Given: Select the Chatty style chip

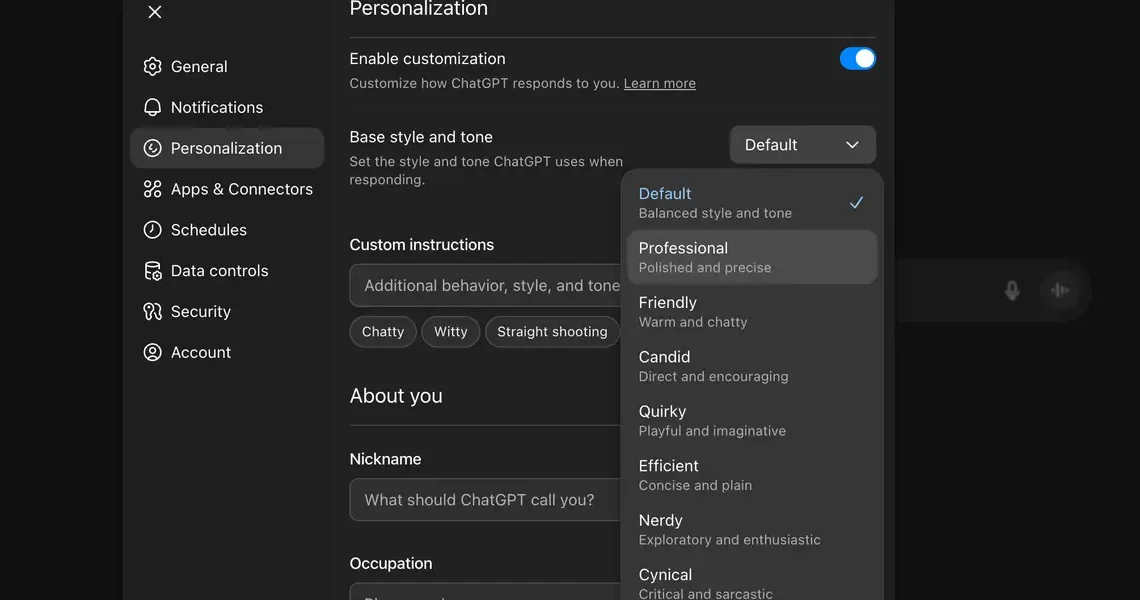Looking at the screenshot, I should click(382, 331).
